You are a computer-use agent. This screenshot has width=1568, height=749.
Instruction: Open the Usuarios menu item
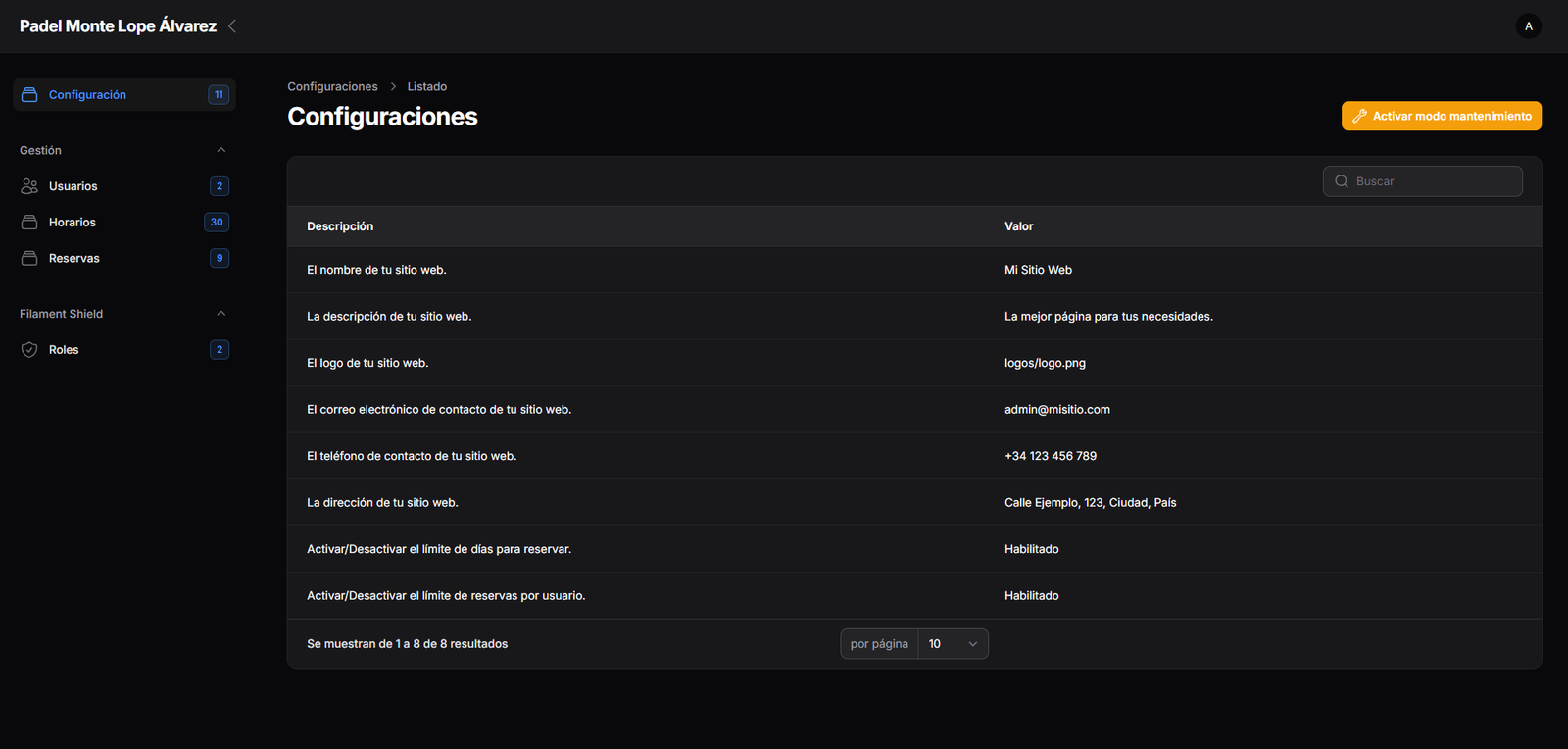pos(73,186)
